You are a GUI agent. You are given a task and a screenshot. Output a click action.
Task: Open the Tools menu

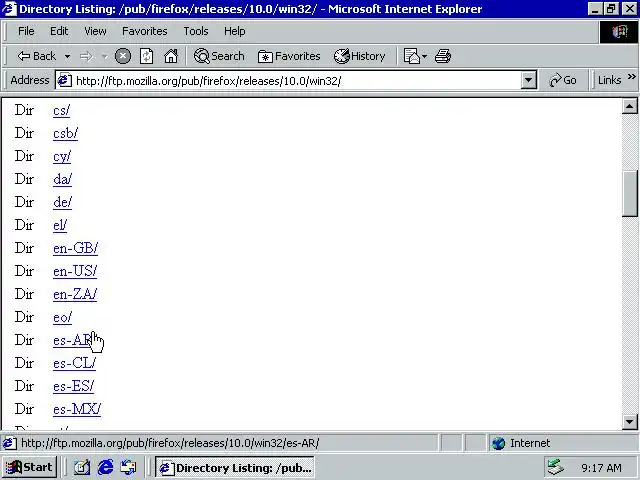pyautogui.click(x=196, y=31)
